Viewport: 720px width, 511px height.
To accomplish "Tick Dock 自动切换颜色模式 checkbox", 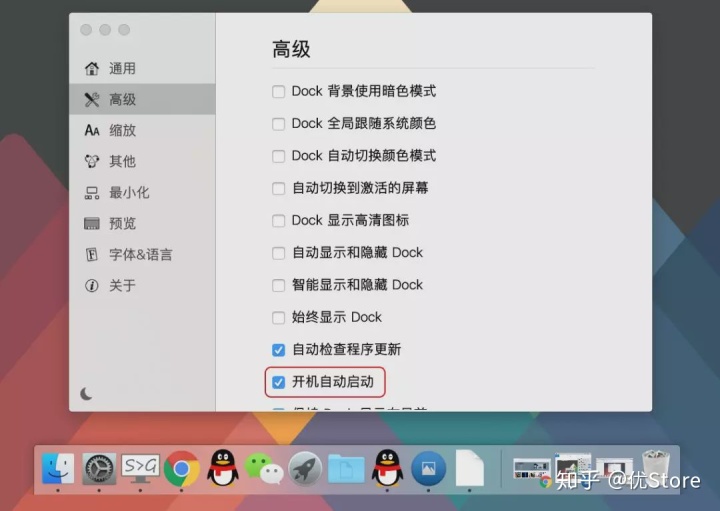I will coord(278,156).
